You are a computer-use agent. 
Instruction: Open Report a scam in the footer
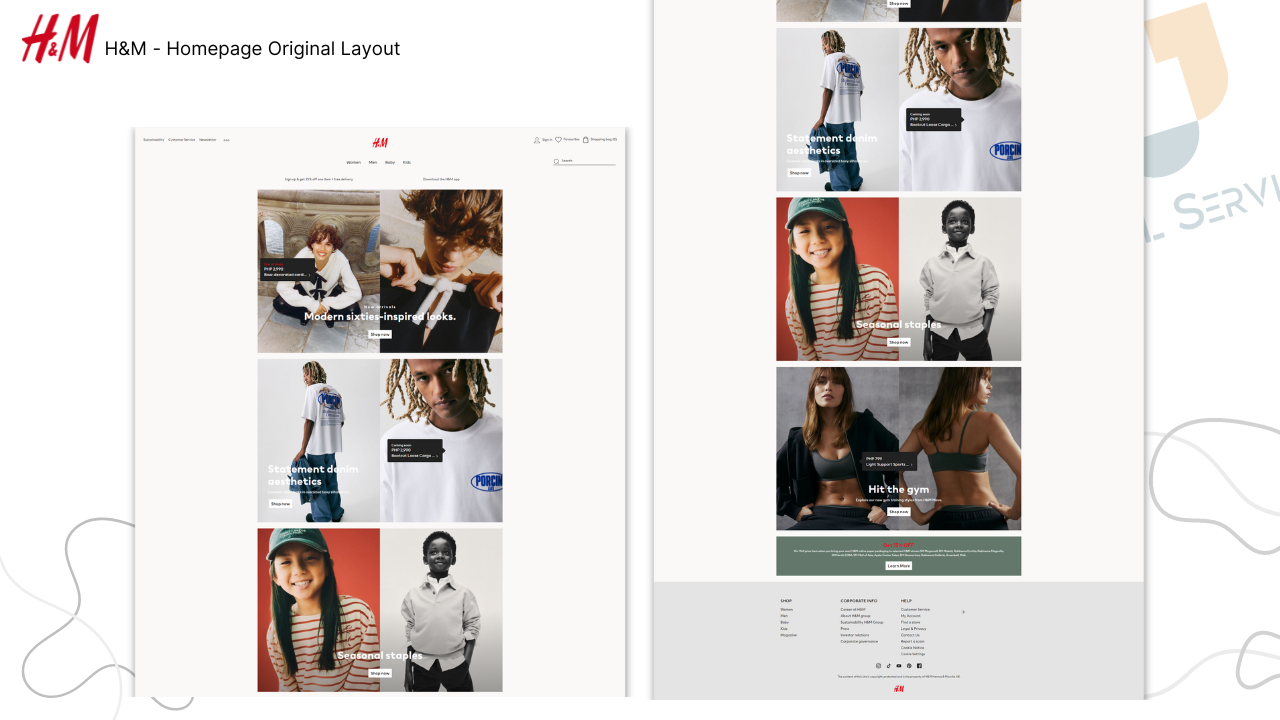[913, 642]
